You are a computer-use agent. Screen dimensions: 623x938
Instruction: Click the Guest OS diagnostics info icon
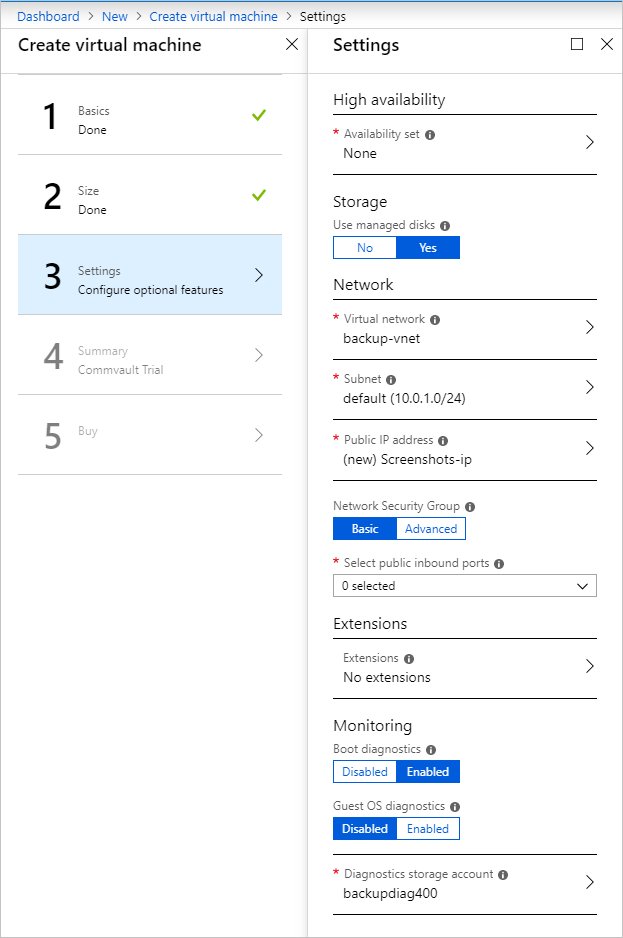click(x=455, y=806)
